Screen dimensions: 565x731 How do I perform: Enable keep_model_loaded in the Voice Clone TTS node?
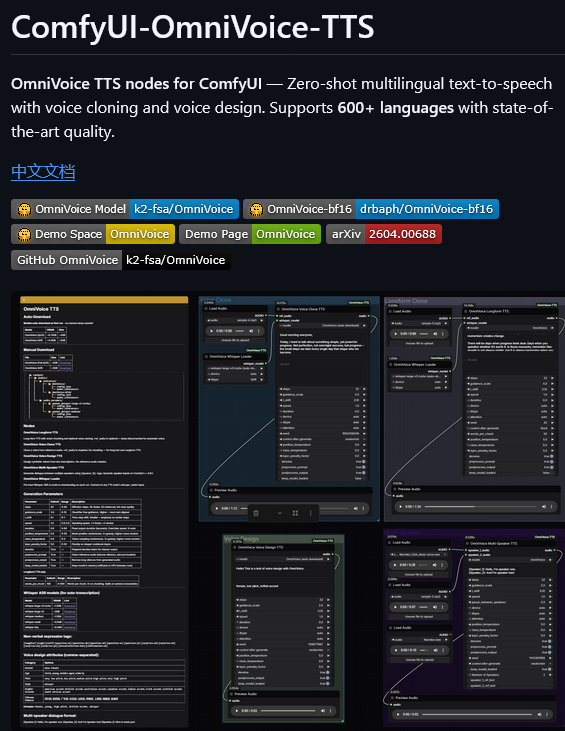point(364,478)
